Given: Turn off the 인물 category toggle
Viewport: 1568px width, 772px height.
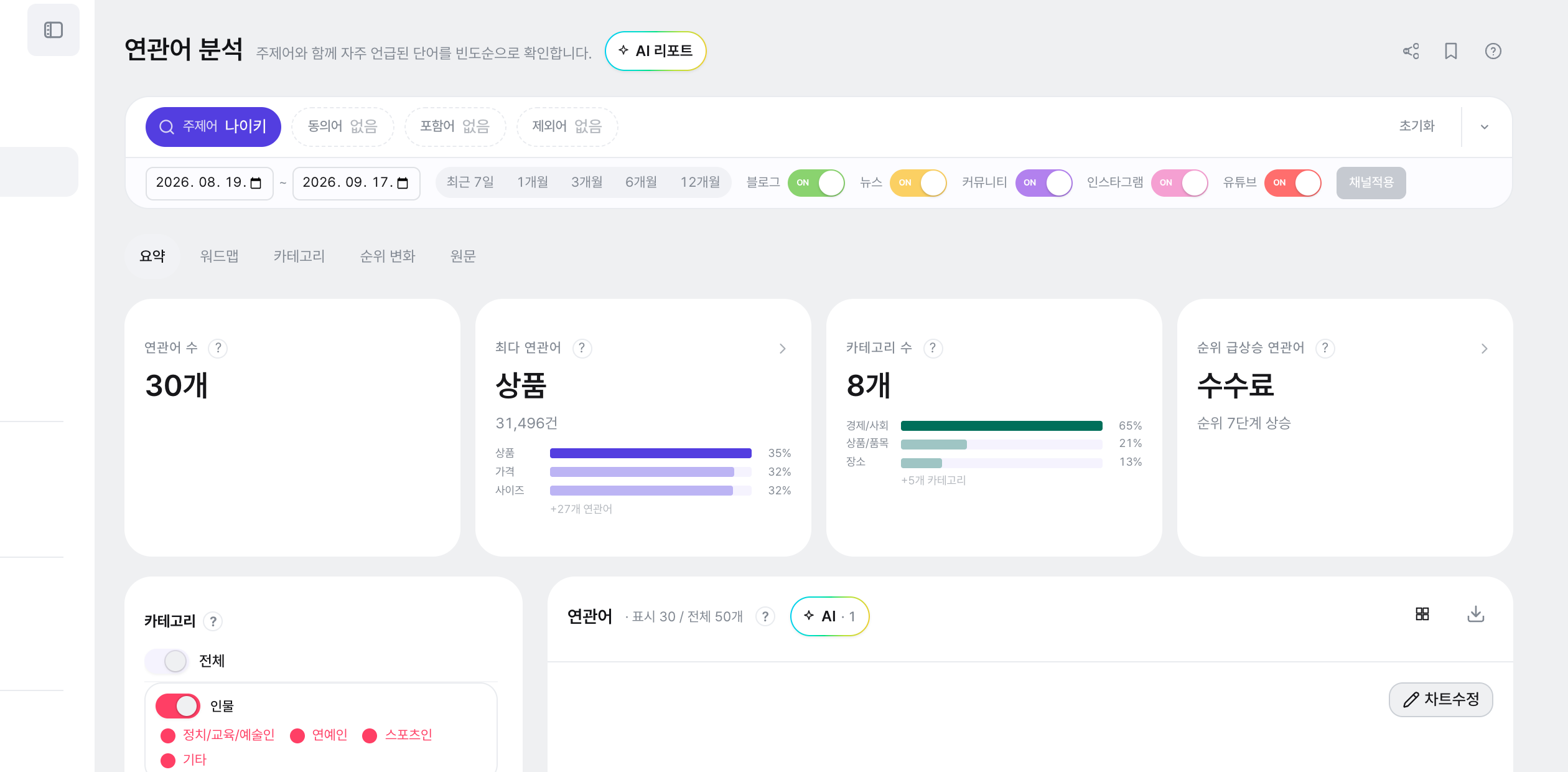Looking at the screenshot, I should (x=178, y=706).
